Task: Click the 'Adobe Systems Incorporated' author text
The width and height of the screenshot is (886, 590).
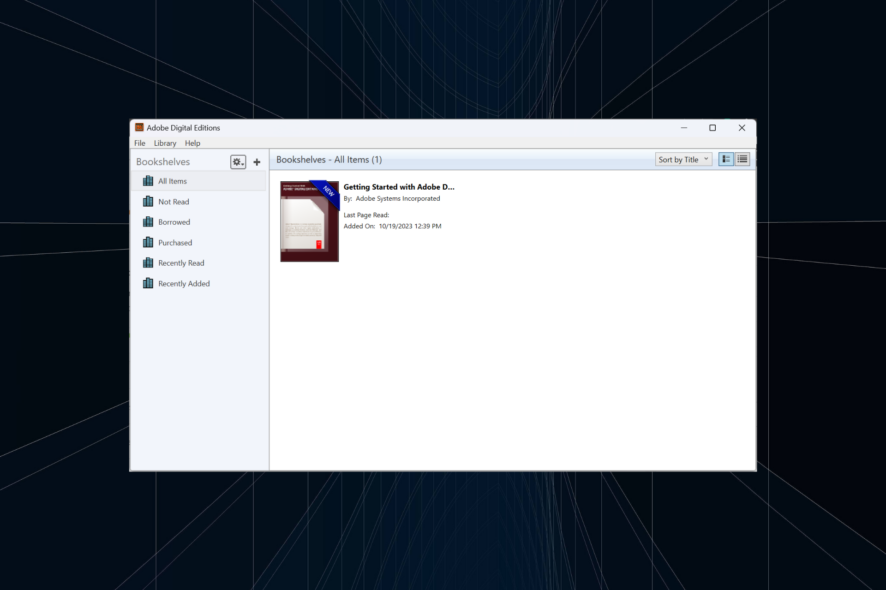Action: coord(398,198)
